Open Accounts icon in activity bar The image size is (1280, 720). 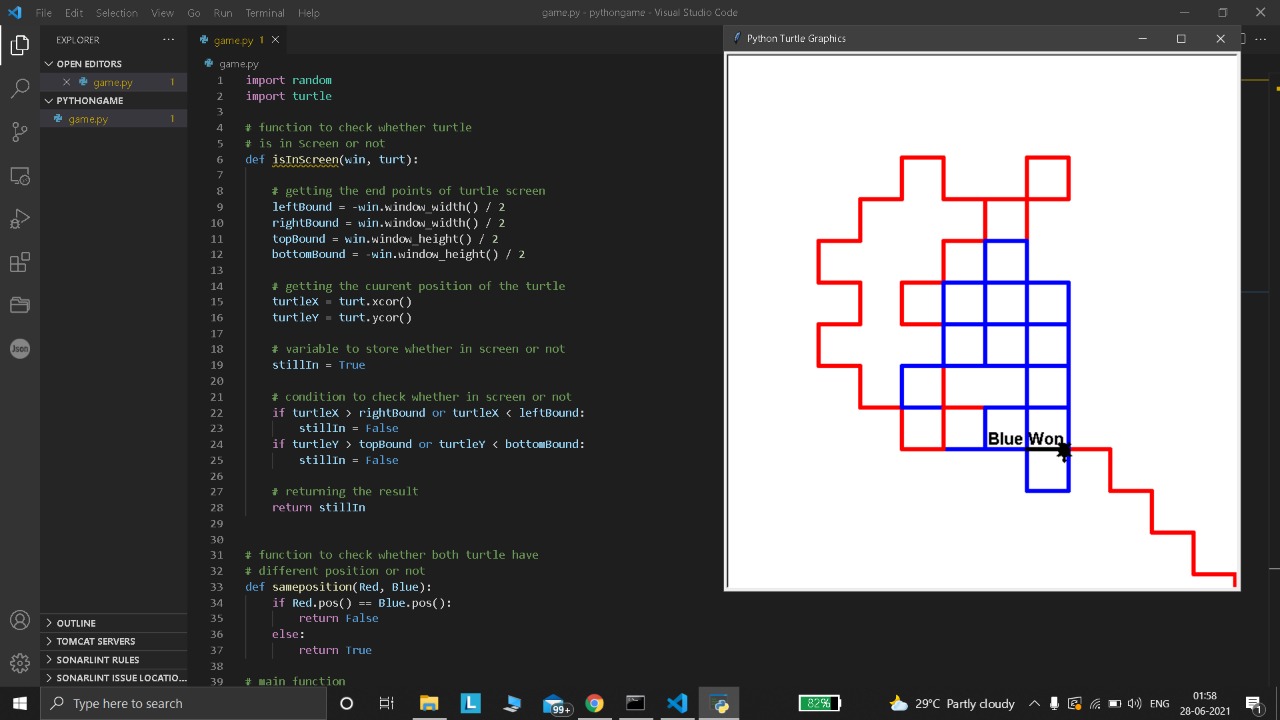[20, 620]
